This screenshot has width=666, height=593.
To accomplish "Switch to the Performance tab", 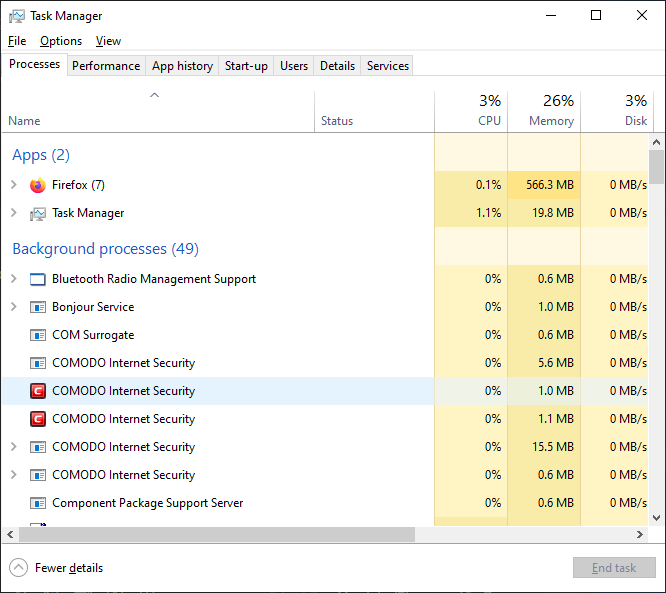I will [x=106, y=66].
